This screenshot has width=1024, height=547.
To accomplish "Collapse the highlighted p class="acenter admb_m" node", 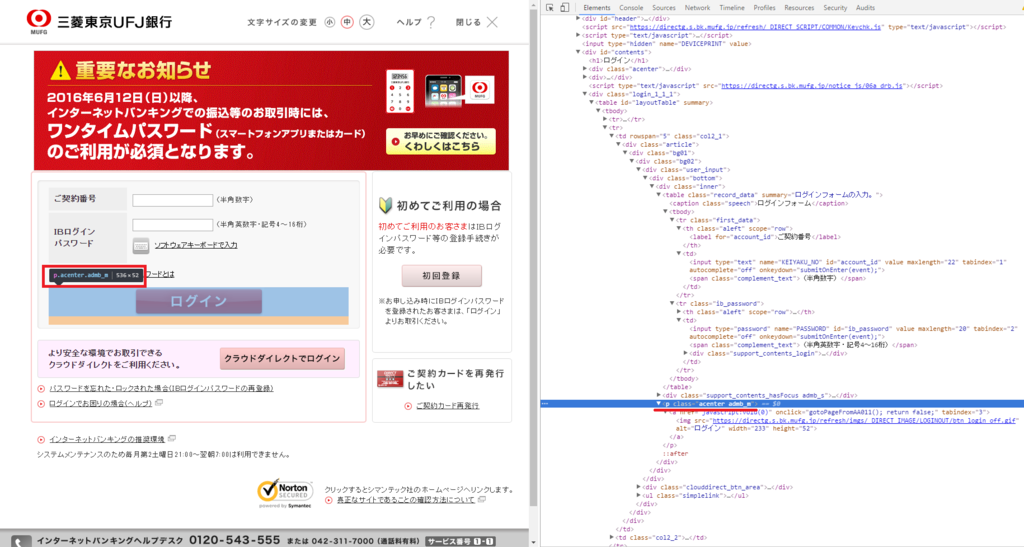I will pyautogui.click(x=658, y=403).
